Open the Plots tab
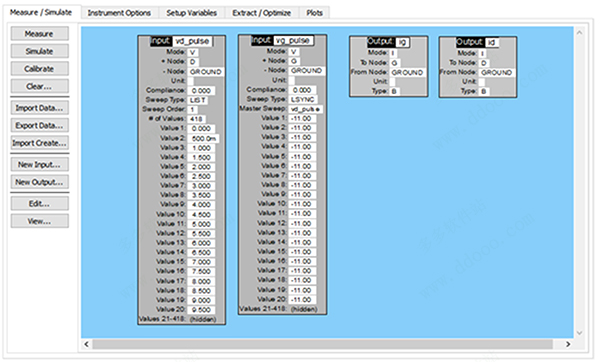This screenshot has height=362, width=600. coord(314,13)
